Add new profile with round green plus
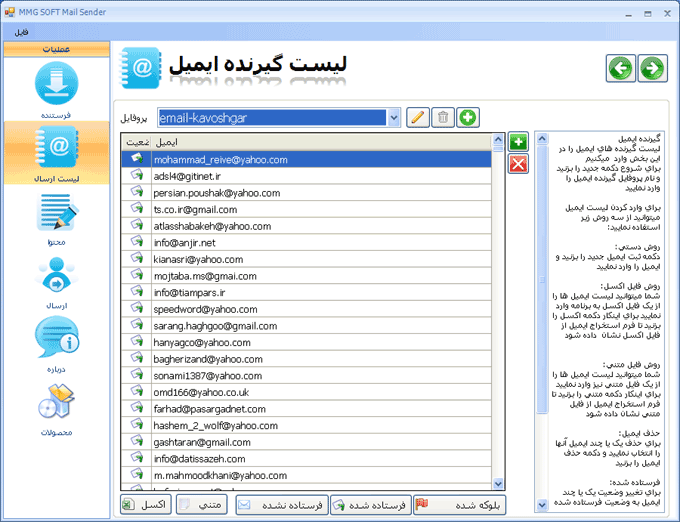Image resolution: width=680 pixels, height=522 pixels. [x=468, y=117]
